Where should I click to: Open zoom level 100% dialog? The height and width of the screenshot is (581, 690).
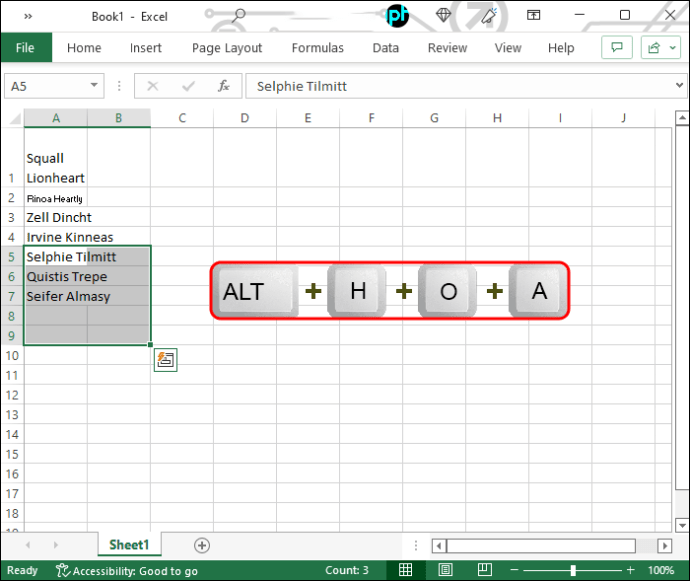point(661,570)
